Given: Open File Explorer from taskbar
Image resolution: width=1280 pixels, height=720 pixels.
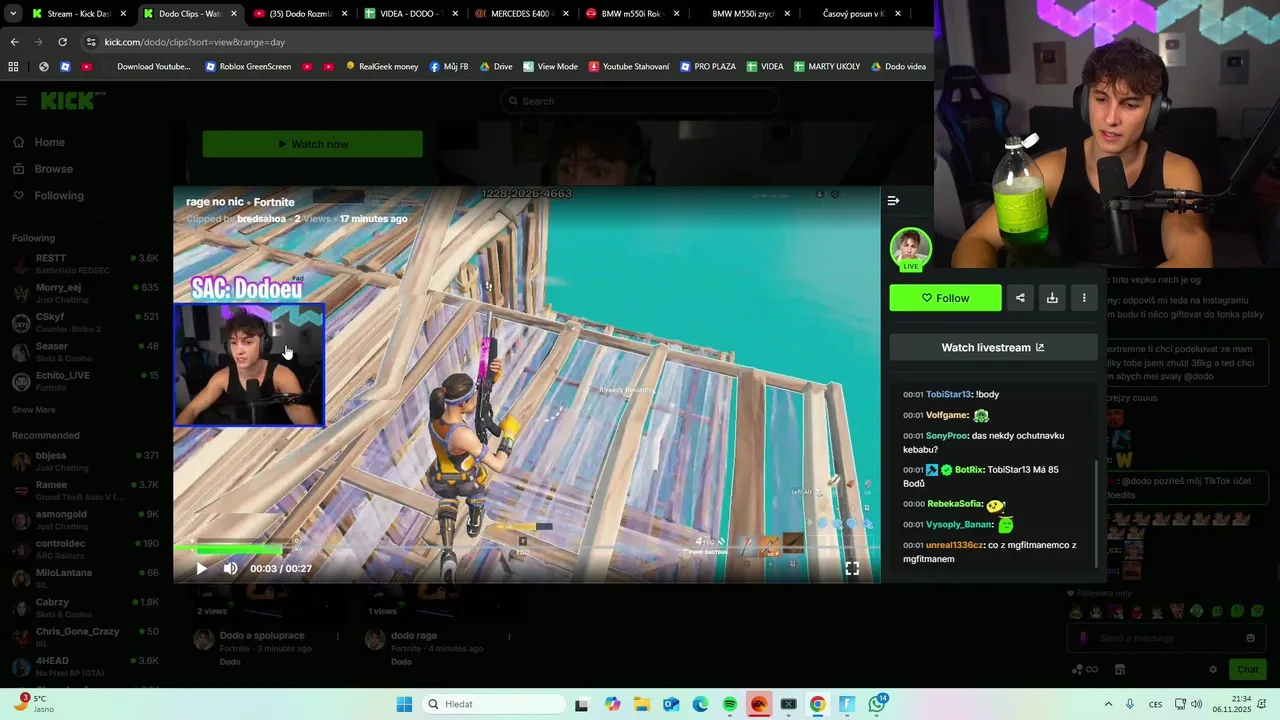Looking at the screenshot, I should (x=642, y=704).
